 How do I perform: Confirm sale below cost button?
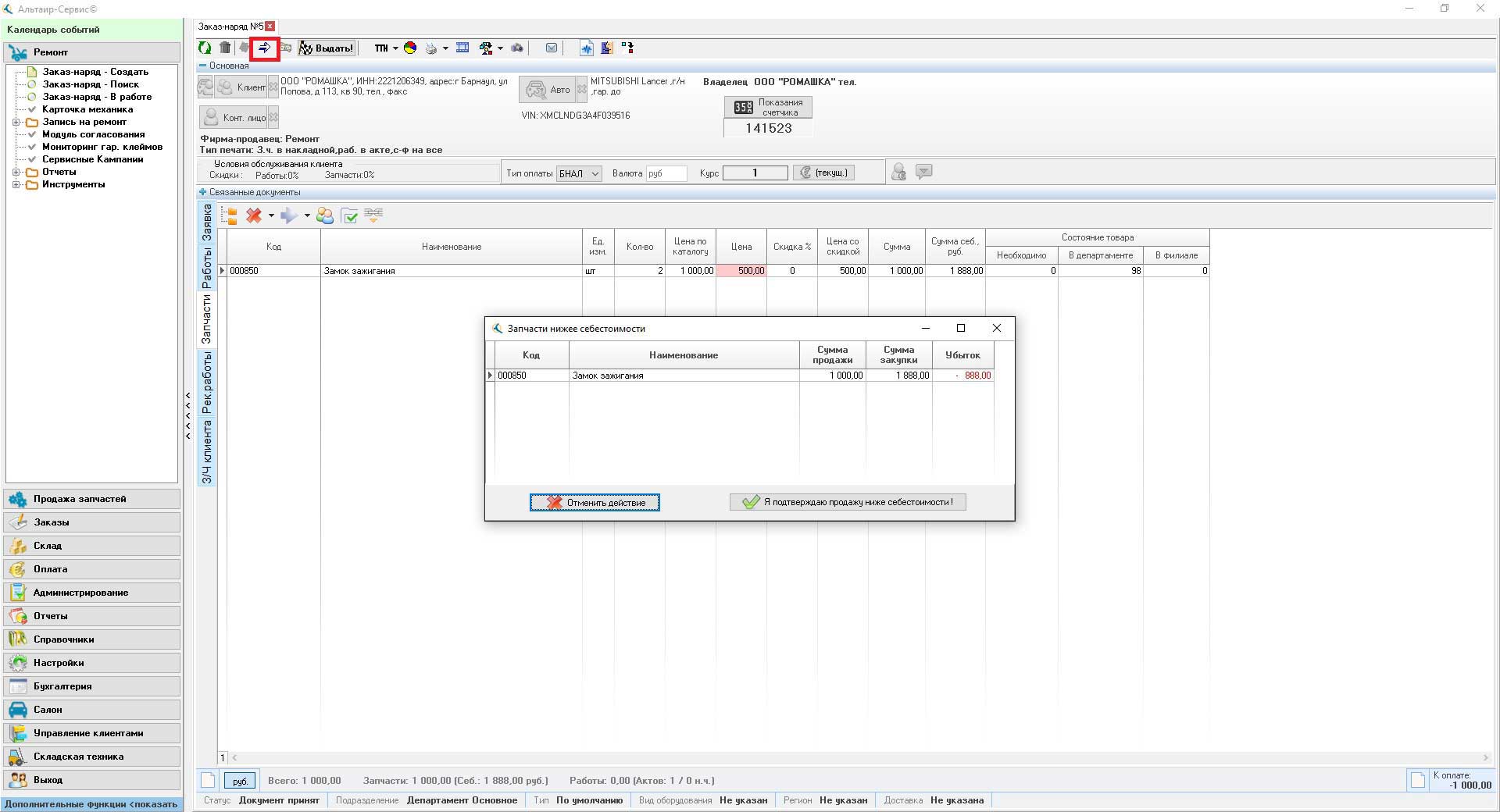(848, 502)
